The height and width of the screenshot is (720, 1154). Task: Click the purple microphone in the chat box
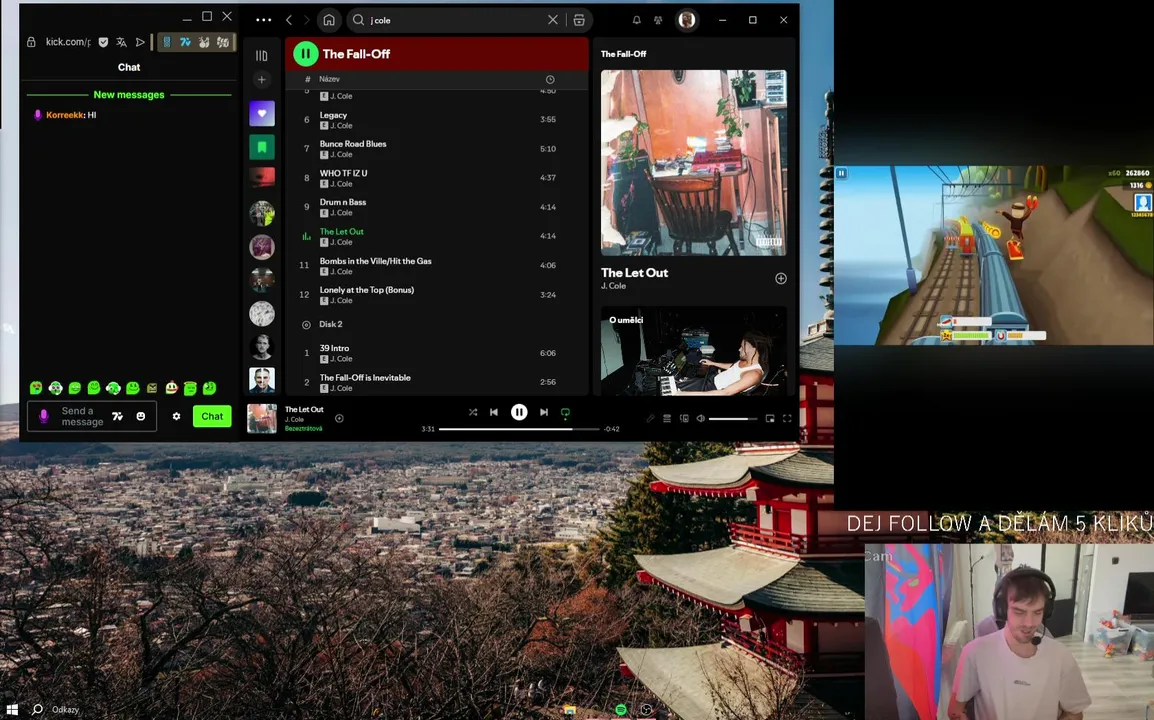[43, 416]
